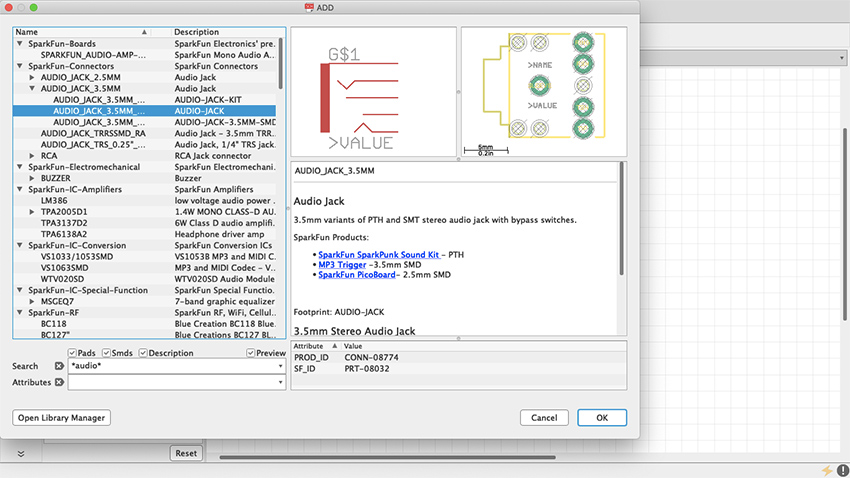Click the exclamation warning icon in status bar
The height and width of the screenshot is (478, 850).
point(842,470)
